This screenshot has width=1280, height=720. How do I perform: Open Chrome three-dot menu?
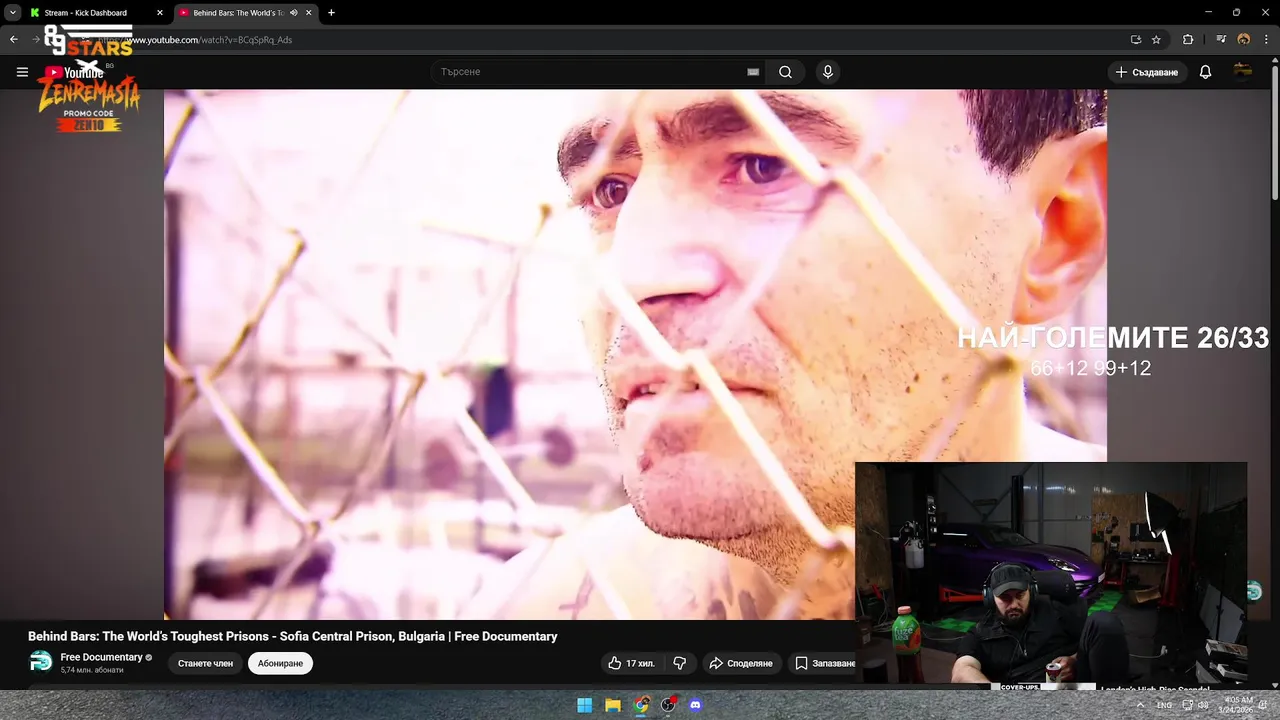click(1266, 40)
